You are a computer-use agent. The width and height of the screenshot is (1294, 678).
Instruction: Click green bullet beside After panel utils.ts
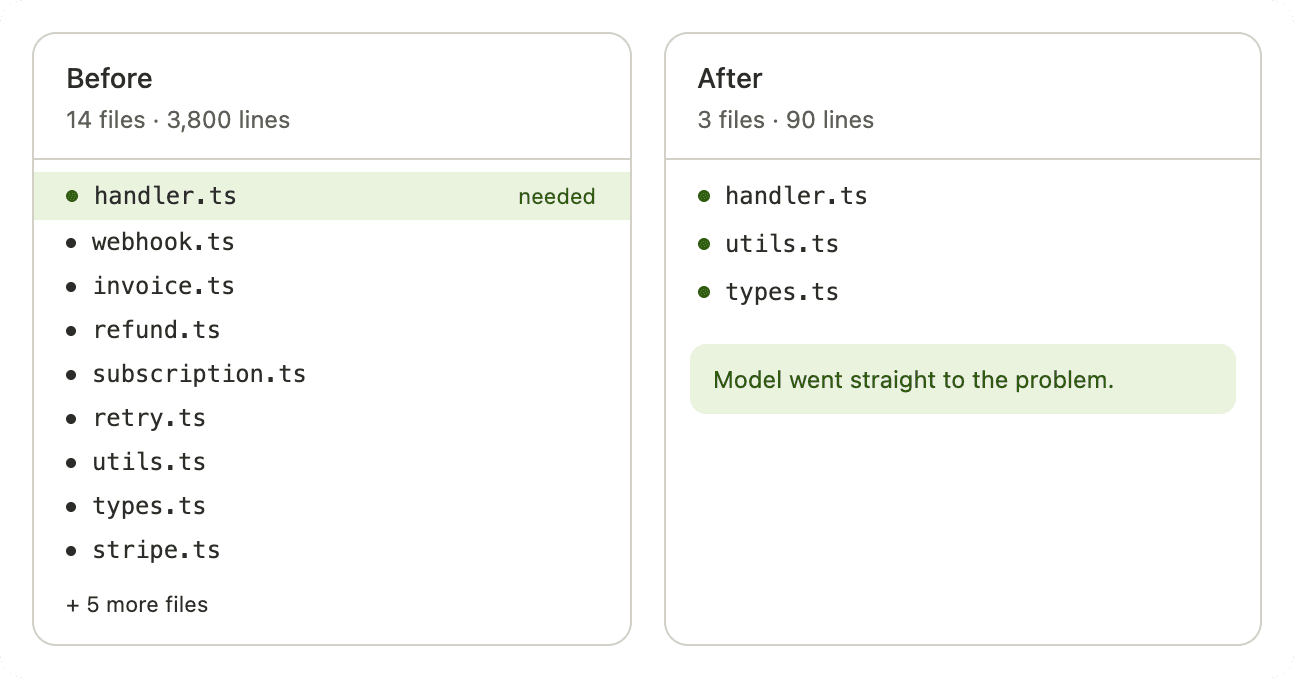(704, 244)
